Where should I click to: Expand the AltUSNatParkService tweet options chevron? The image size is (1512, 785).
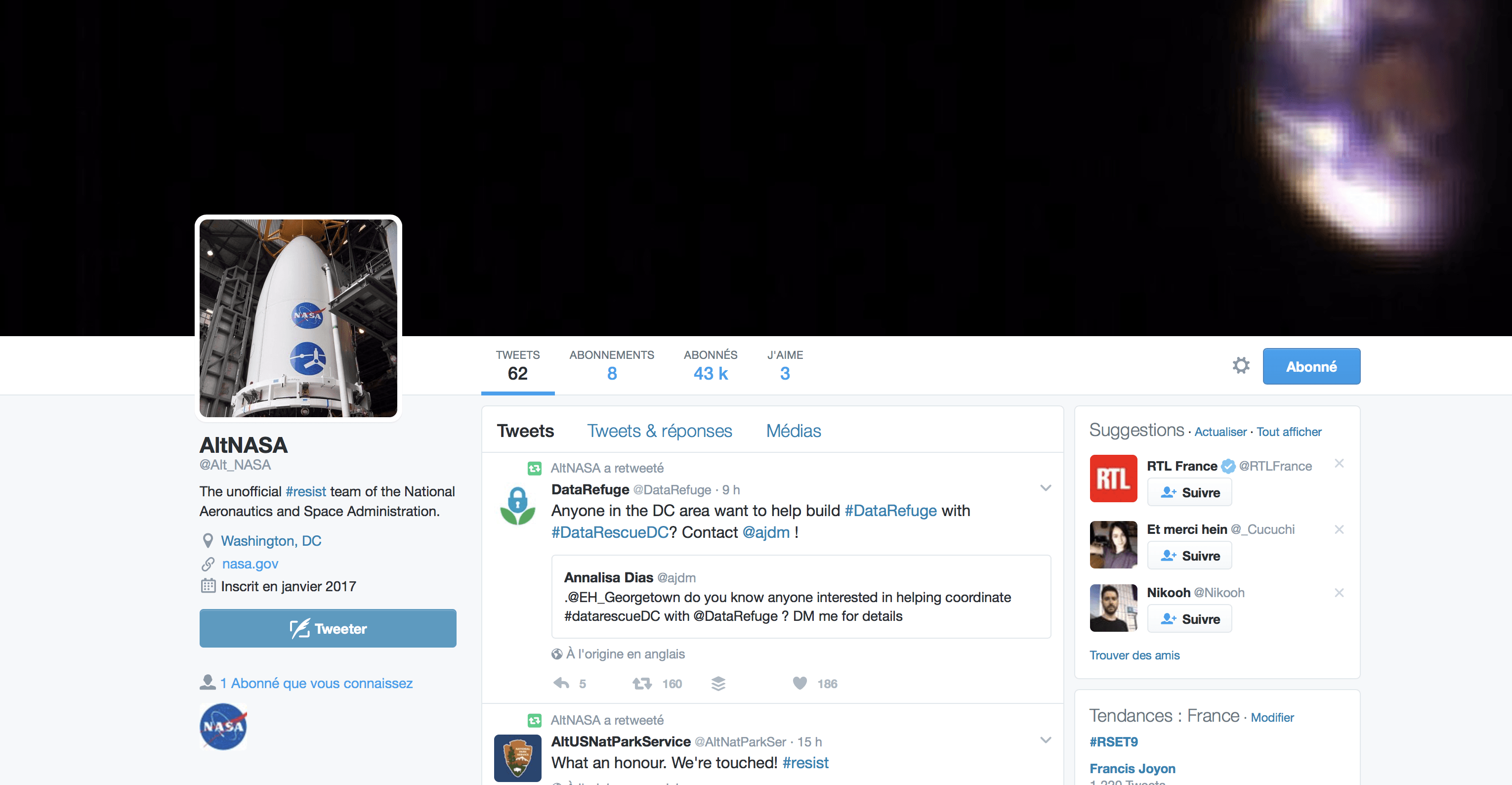pyautogui.click(x=1046, y=740)
